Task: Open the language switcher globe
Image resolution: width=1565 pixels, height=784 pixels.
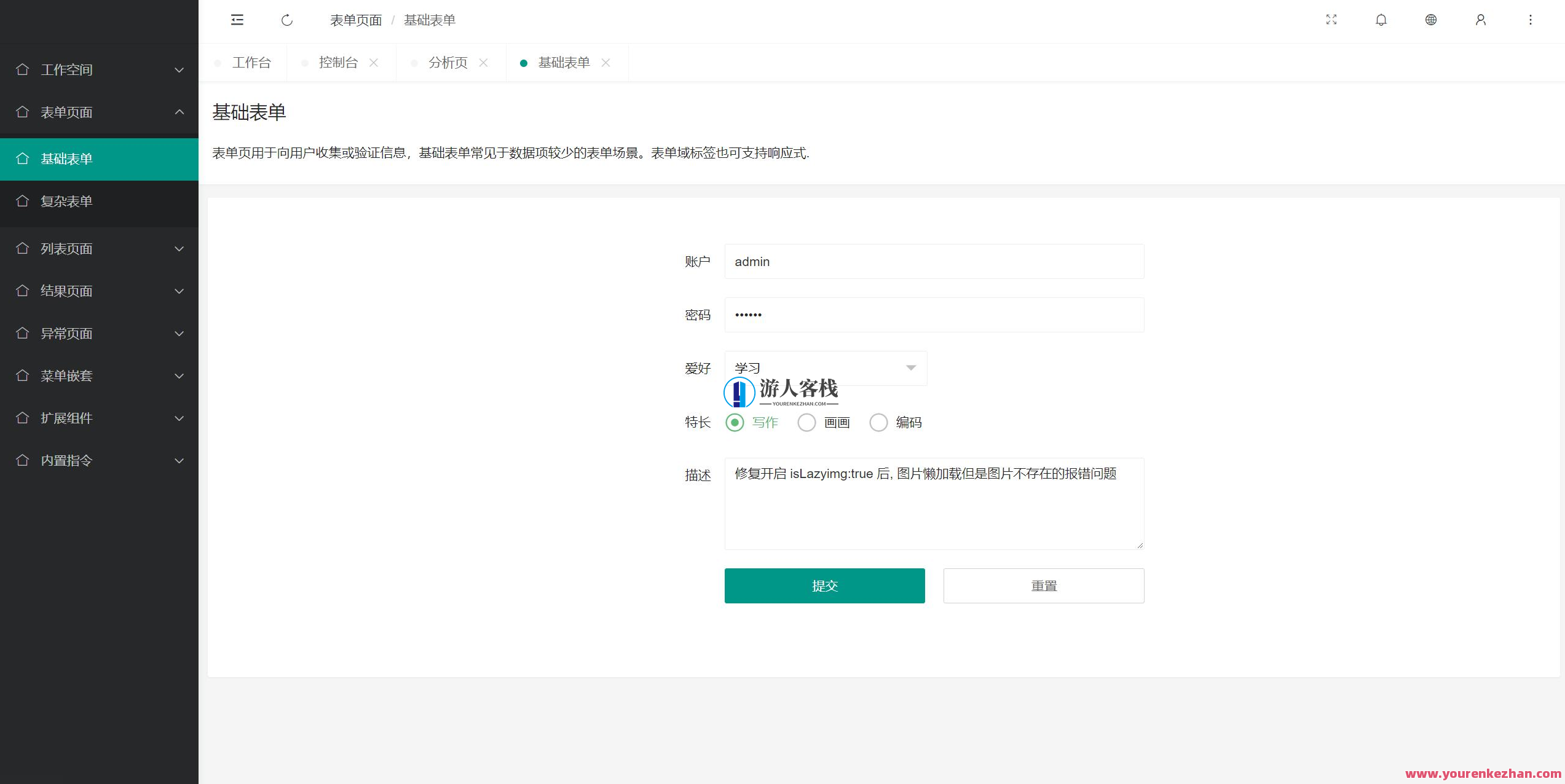Action: pos(1430,20)
